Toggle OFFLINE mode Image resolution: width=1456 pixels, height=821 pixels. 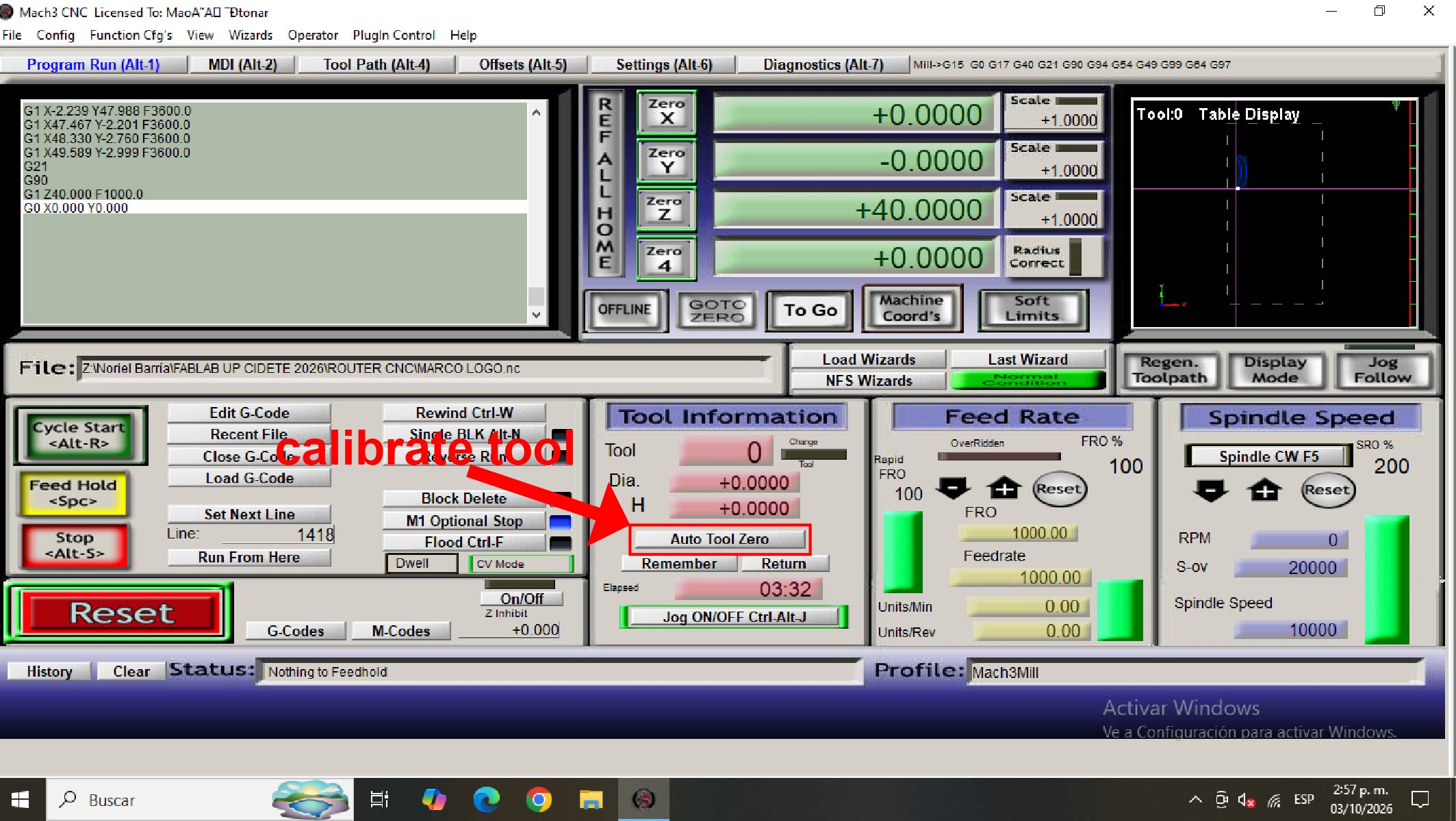625,310
